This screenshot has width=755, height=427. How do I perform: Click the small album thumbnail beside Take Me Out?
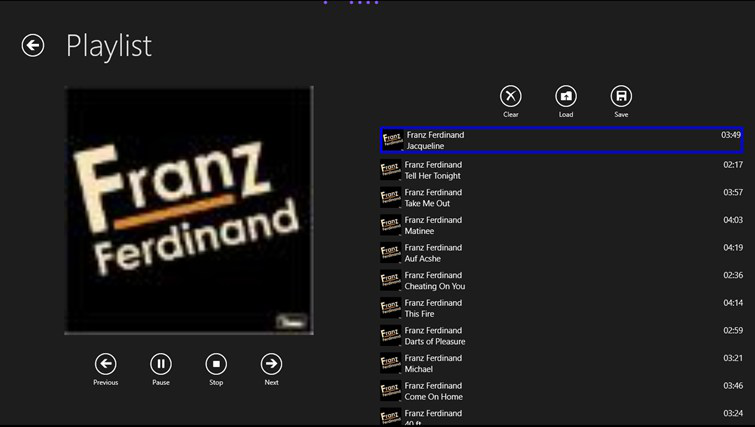click(390, 198)
